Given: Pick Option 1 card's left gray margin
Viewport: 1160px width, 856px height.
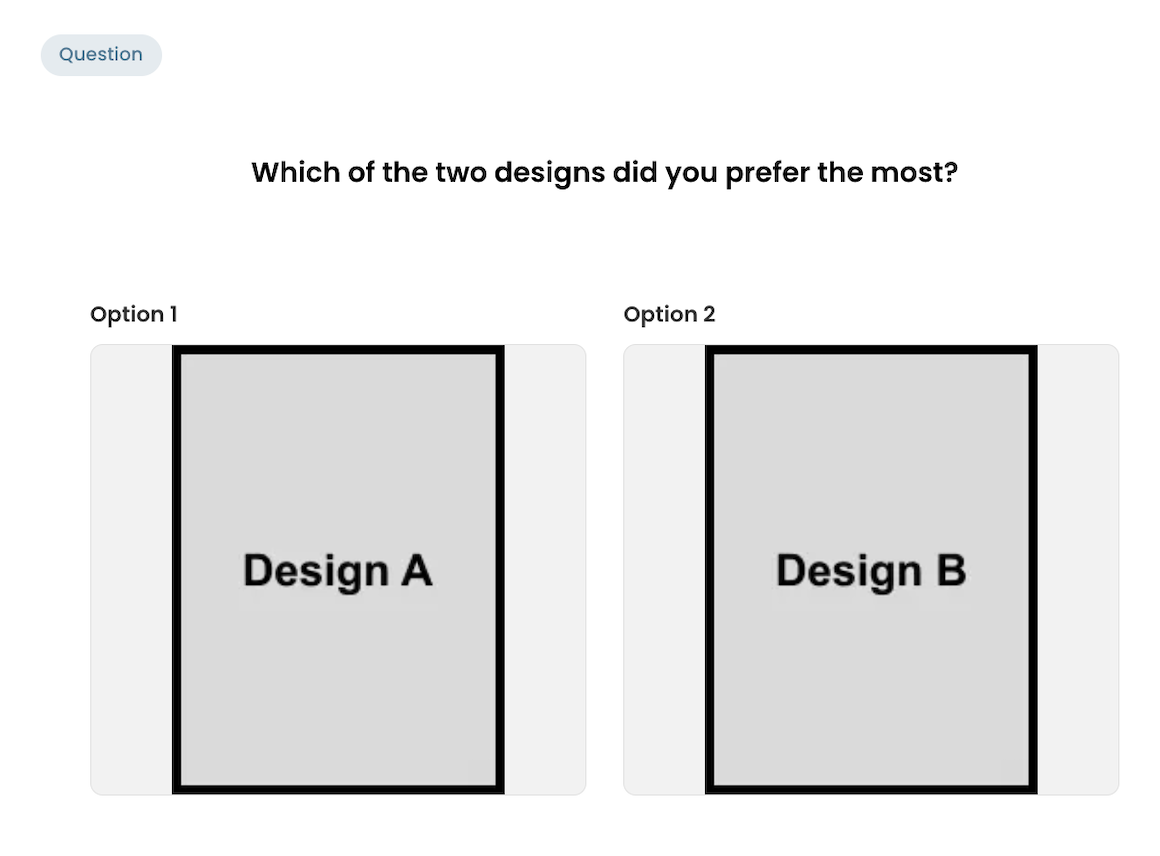Looking at the screenshot, I should point(131,570).
